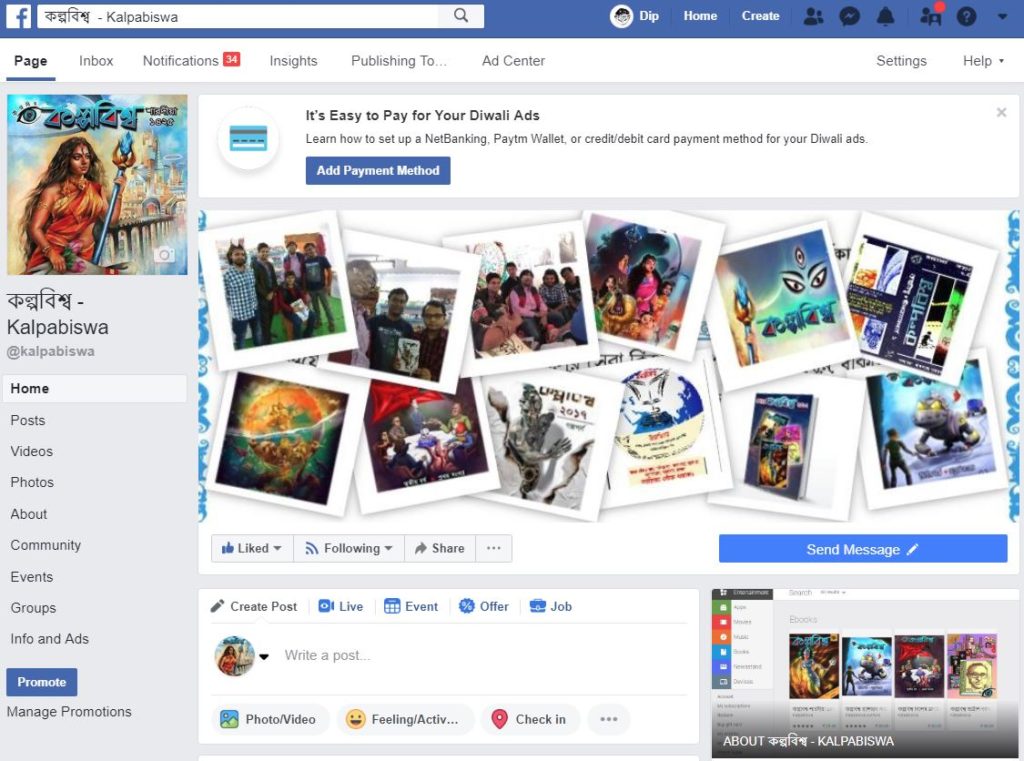
Task: Switch to the Insights tab
Action: (x=293, y=61)
